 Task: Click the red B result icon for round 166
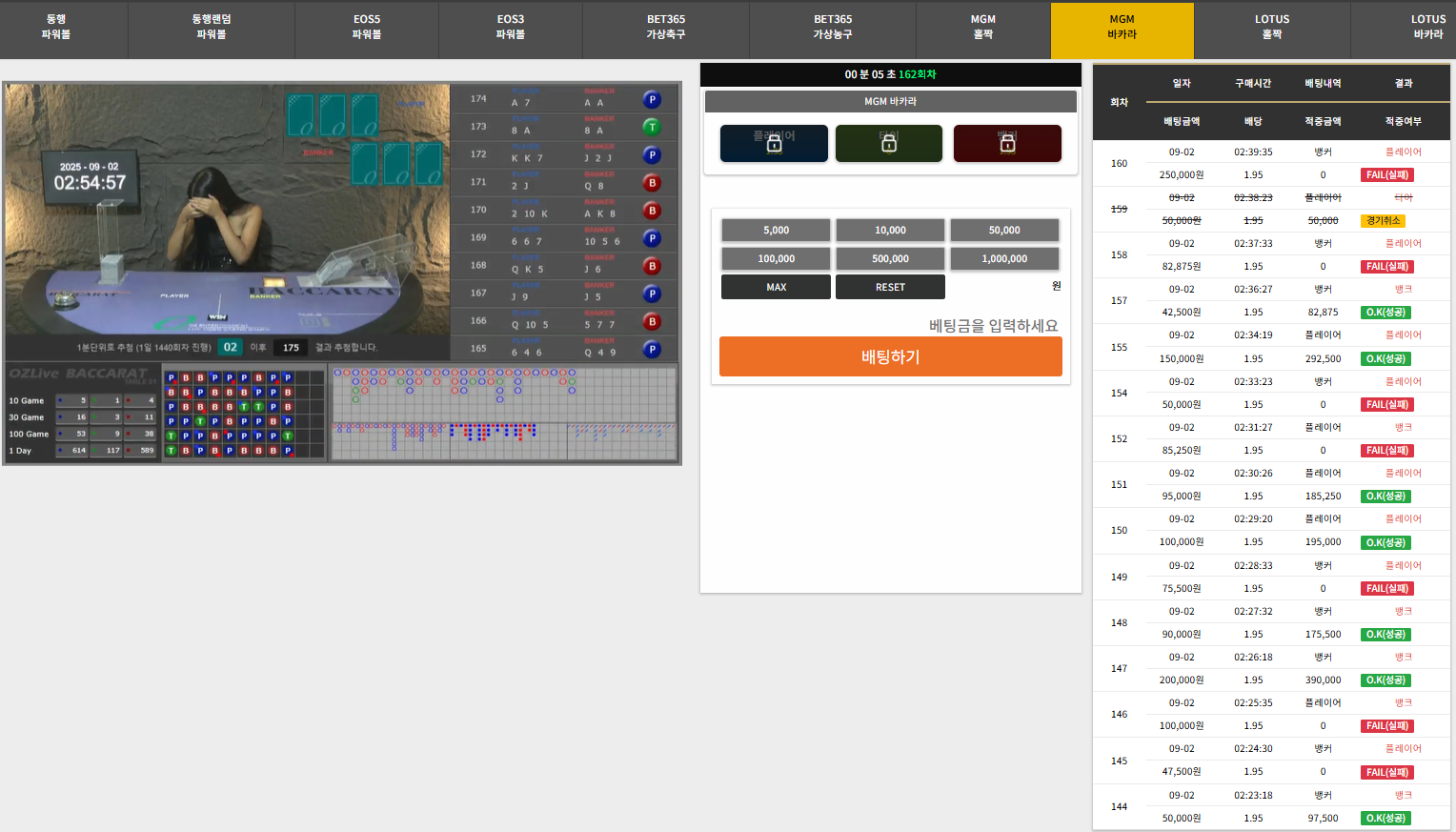tap(652, 322)
